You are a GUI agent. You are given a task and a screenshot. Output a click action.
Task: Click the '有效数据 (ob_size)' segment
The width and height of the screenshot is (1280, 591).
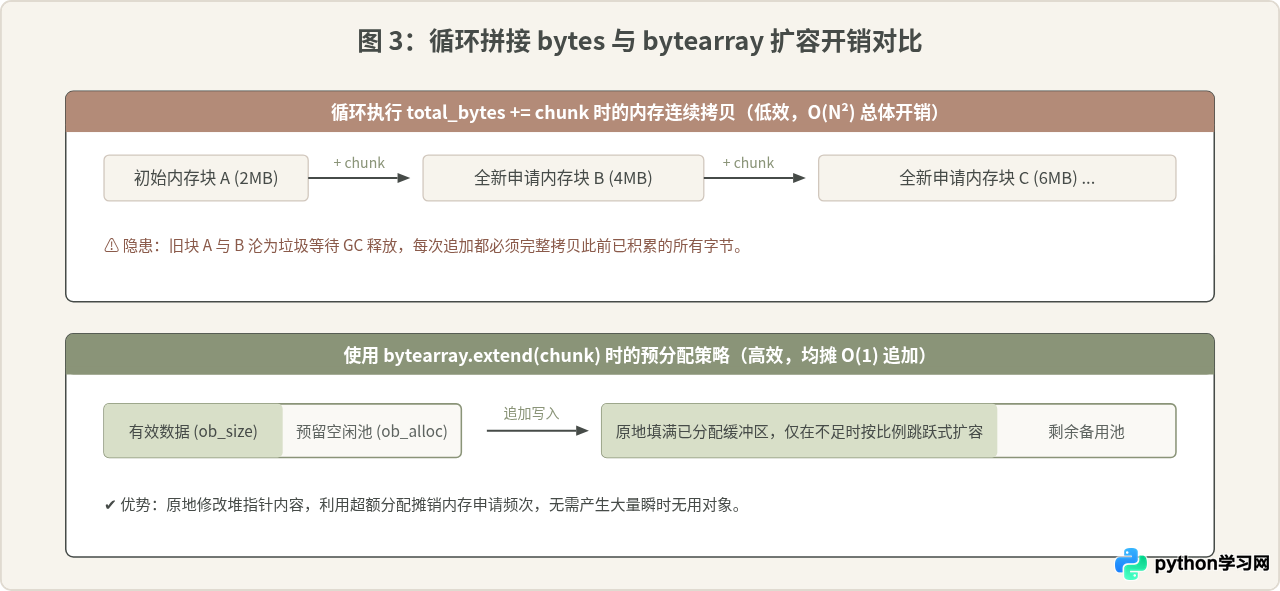pyautogui.click(x=193, y=431)
